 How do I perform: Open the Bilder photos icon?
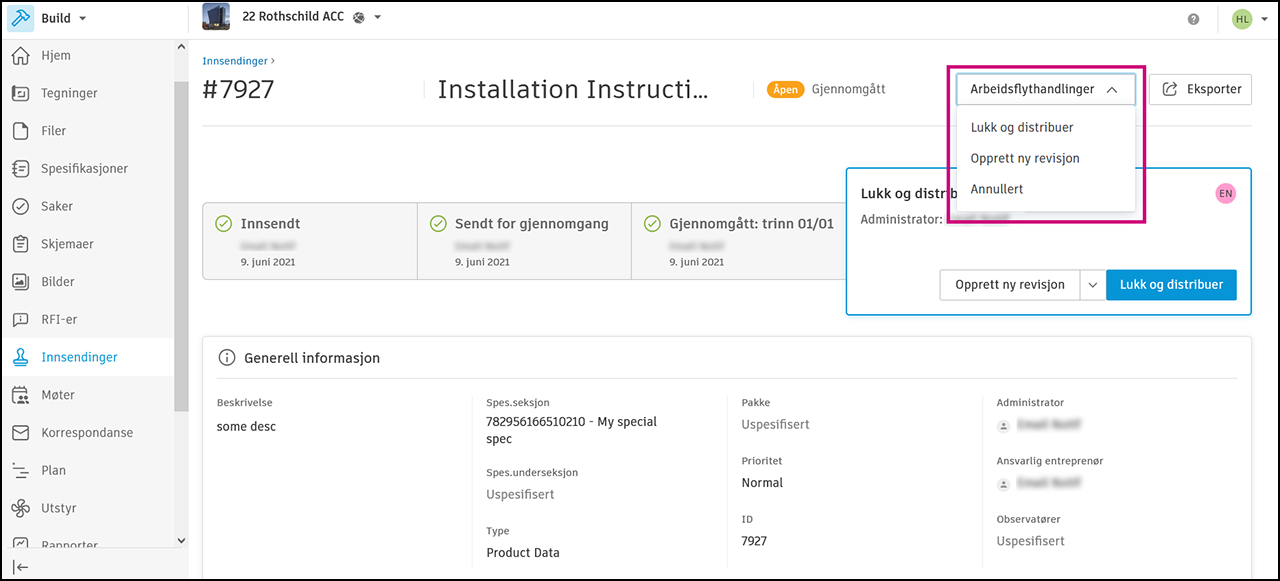point(20,282)
